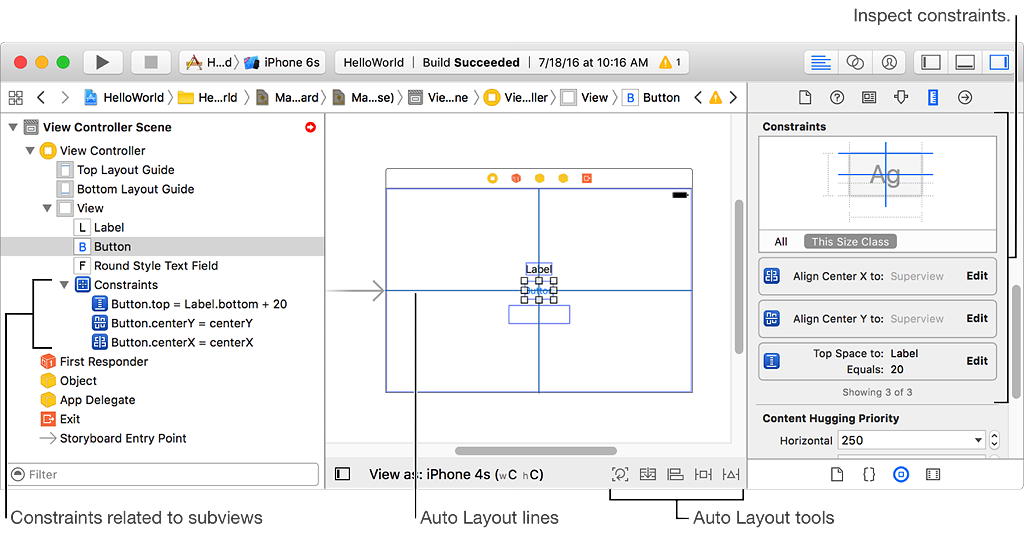Toggle the Utilities pane
The height and width of the screenshot is (533, 1024).
click(999, 62)
